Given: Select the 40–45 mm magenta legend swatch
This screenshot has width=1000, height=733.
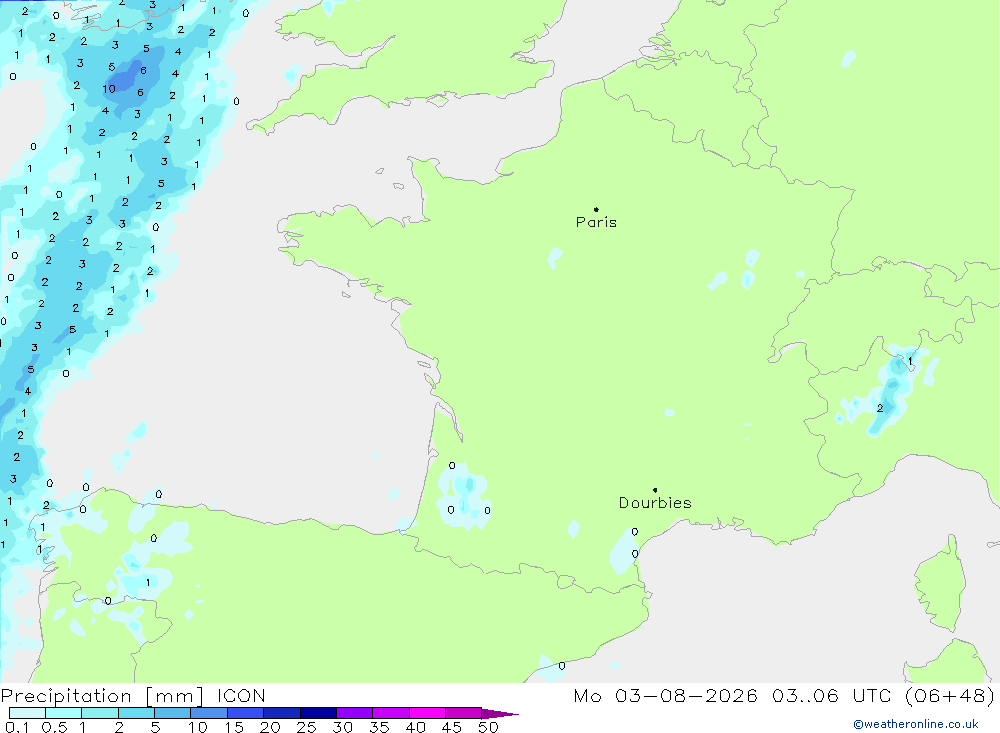Looking at the screenshot, I should (427, 713).
